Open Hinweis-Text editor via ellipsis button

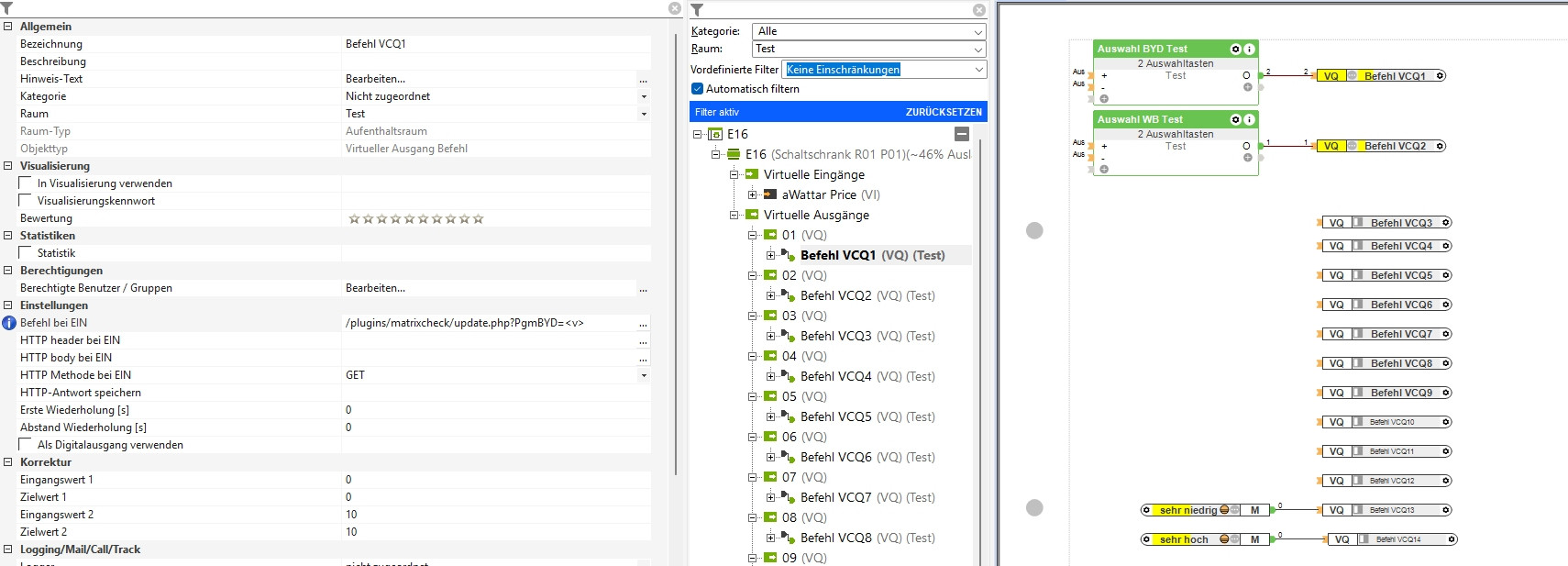pyautogui.click(x=644, y=79)
